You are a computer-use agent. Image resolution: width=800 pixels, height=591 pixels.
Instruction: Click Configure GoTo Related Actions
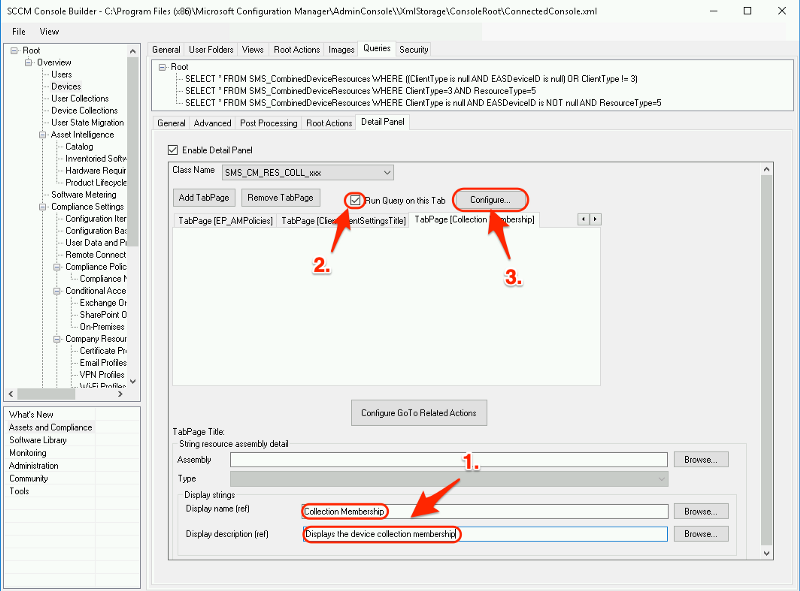coord(419,412)
